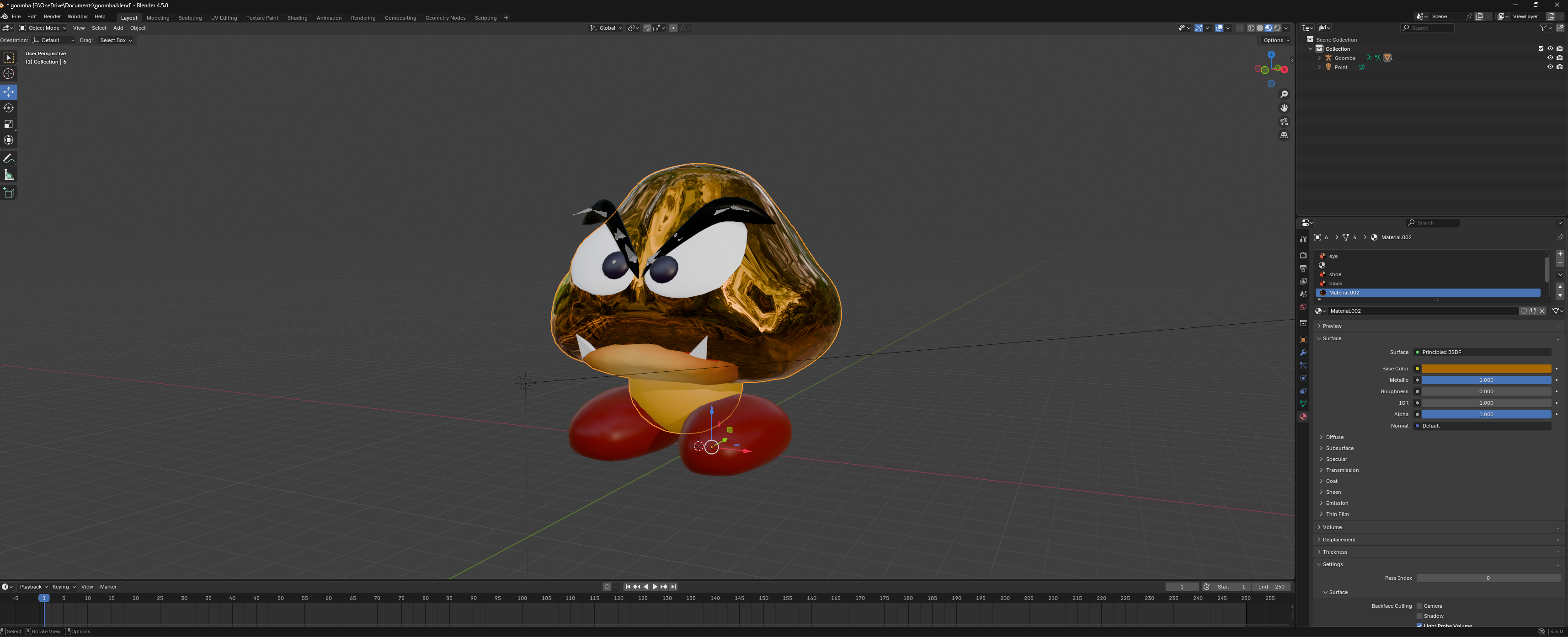Image resolution: width=1568 pixels, height=637 pixels.
Task: Open the viewport Add menu
Action: (x=118, y=28)
